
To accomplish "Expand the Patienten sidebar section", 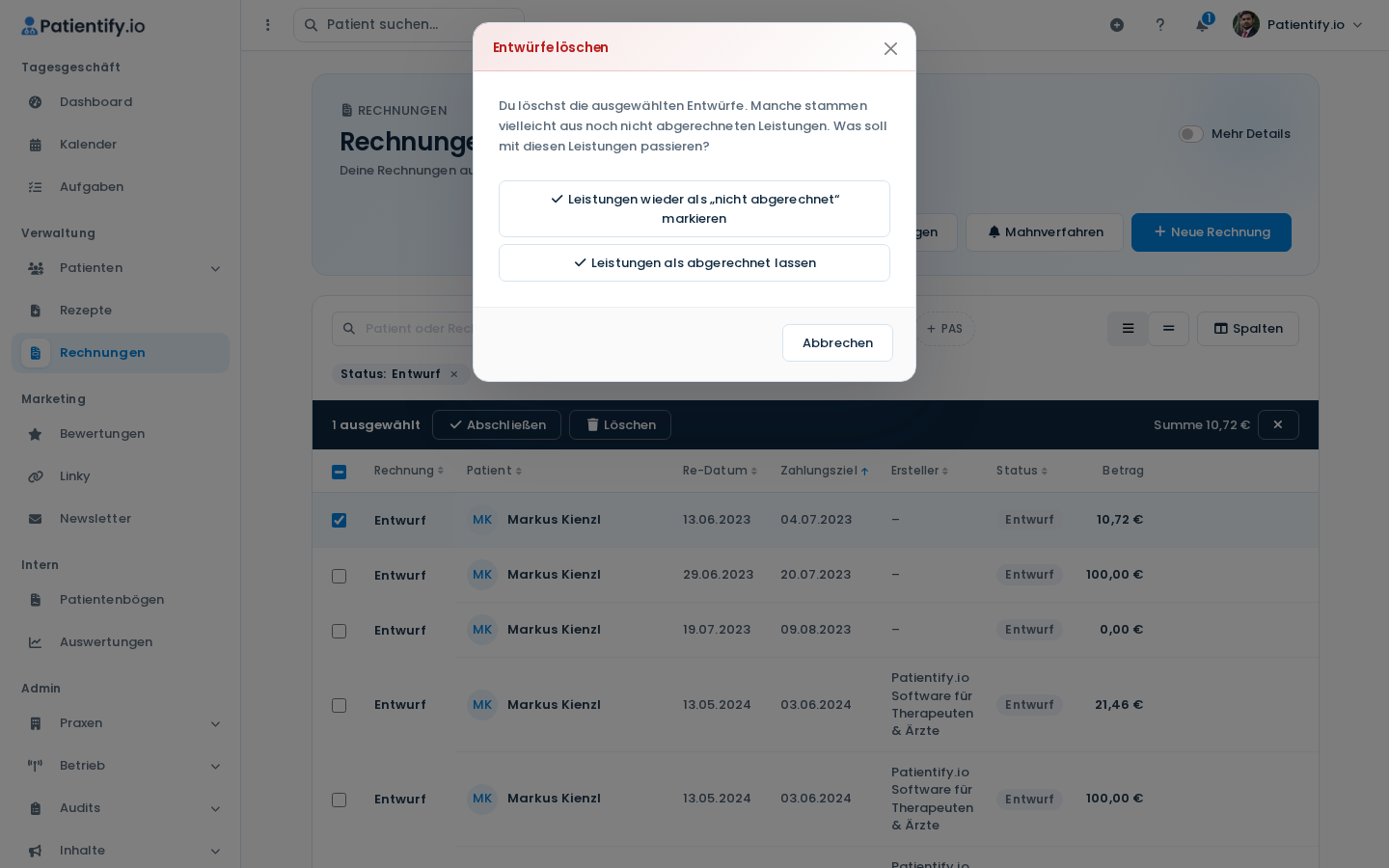I will (121, 268).
